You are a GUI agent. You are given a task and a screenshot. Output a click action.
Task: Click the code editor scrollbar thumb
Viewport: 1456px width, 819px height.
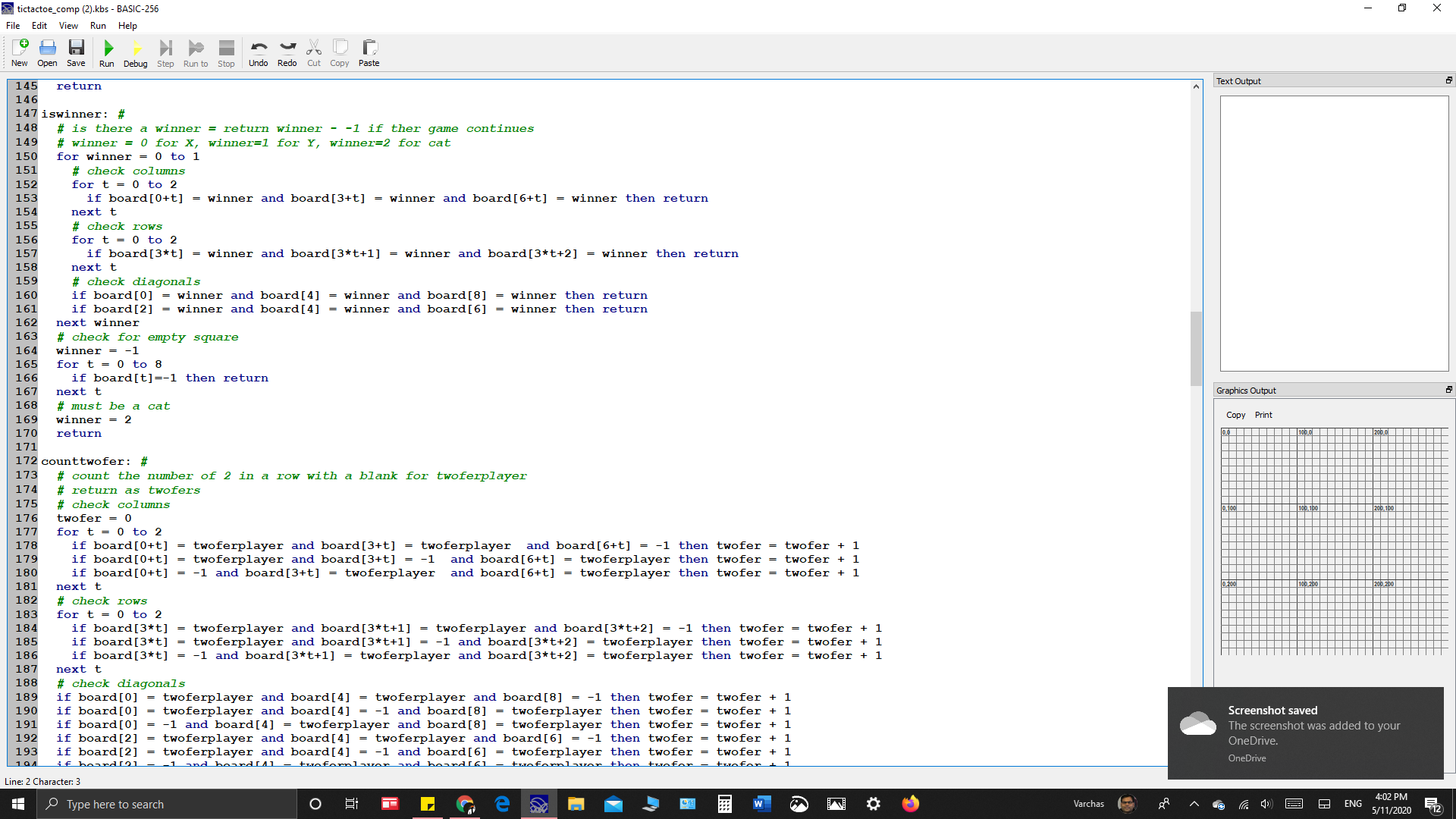(x=1196, y=348)
